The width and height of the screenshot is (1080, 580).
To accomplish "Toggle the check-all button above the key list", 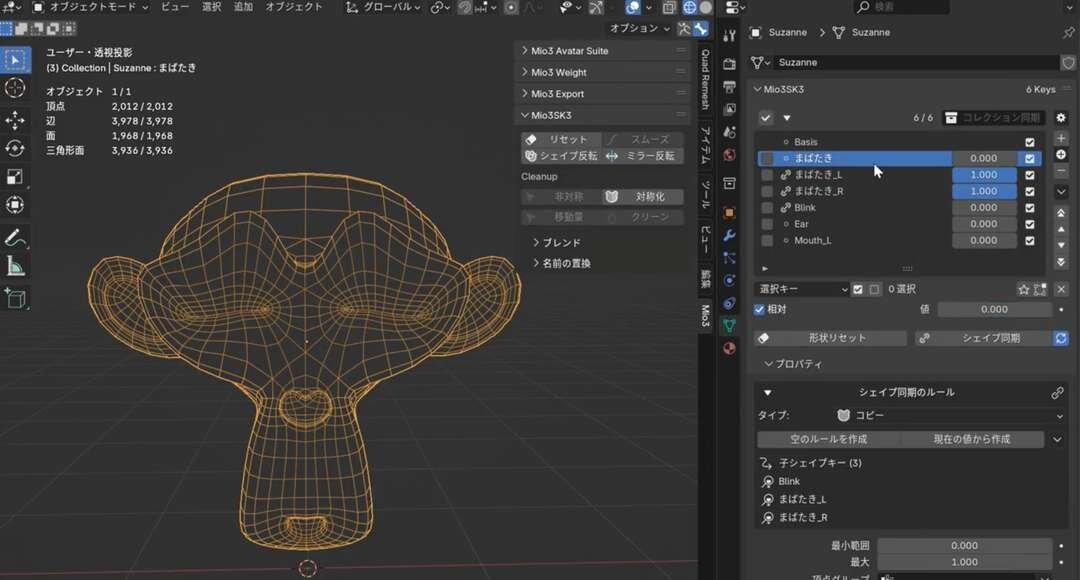I will tap(765, 118).
